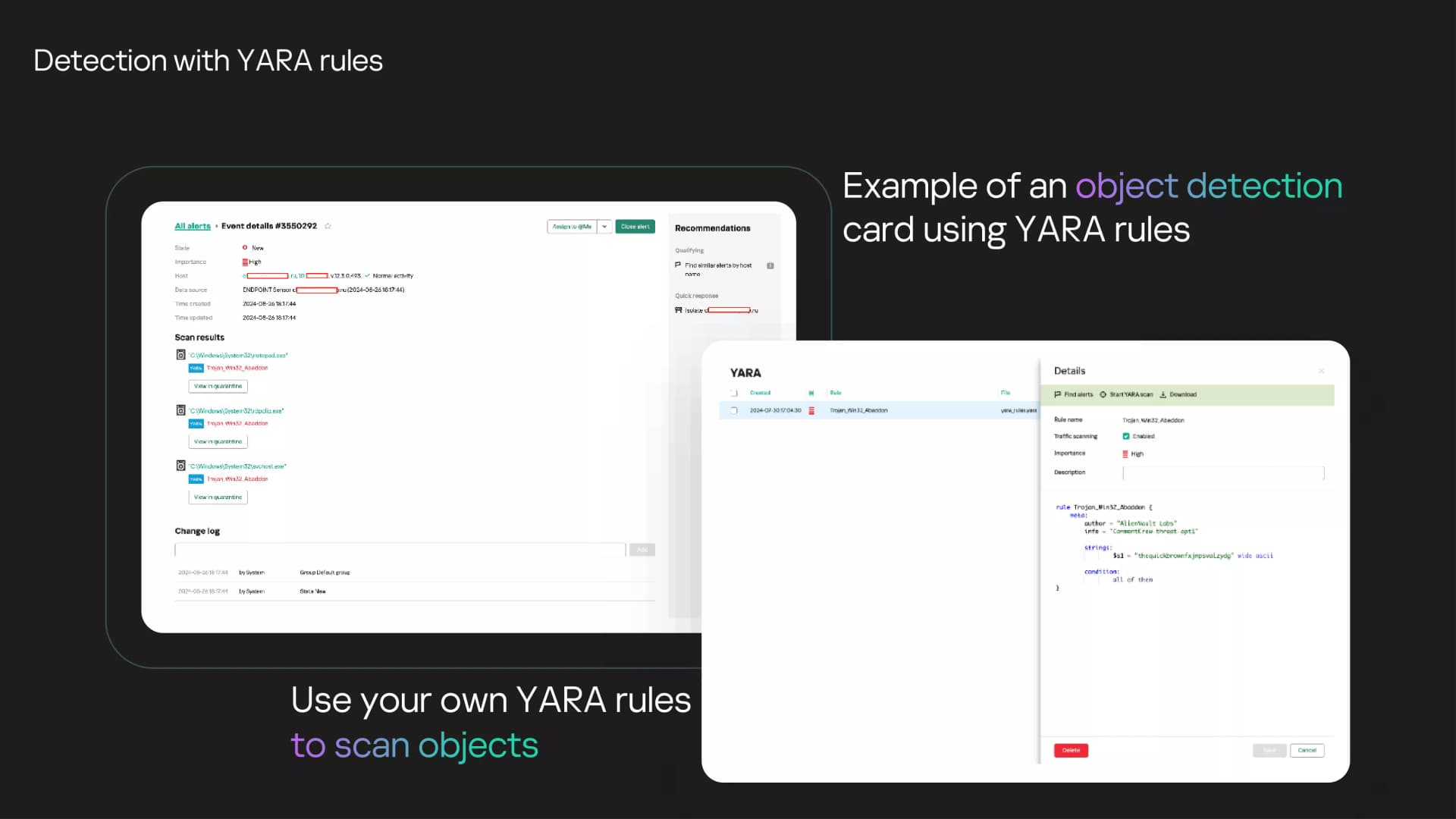Viewport: 1456px width, 819px height.
Task: Click the 2024-07-30 17:04:30 created cell
Action: [x=775, y=410]
